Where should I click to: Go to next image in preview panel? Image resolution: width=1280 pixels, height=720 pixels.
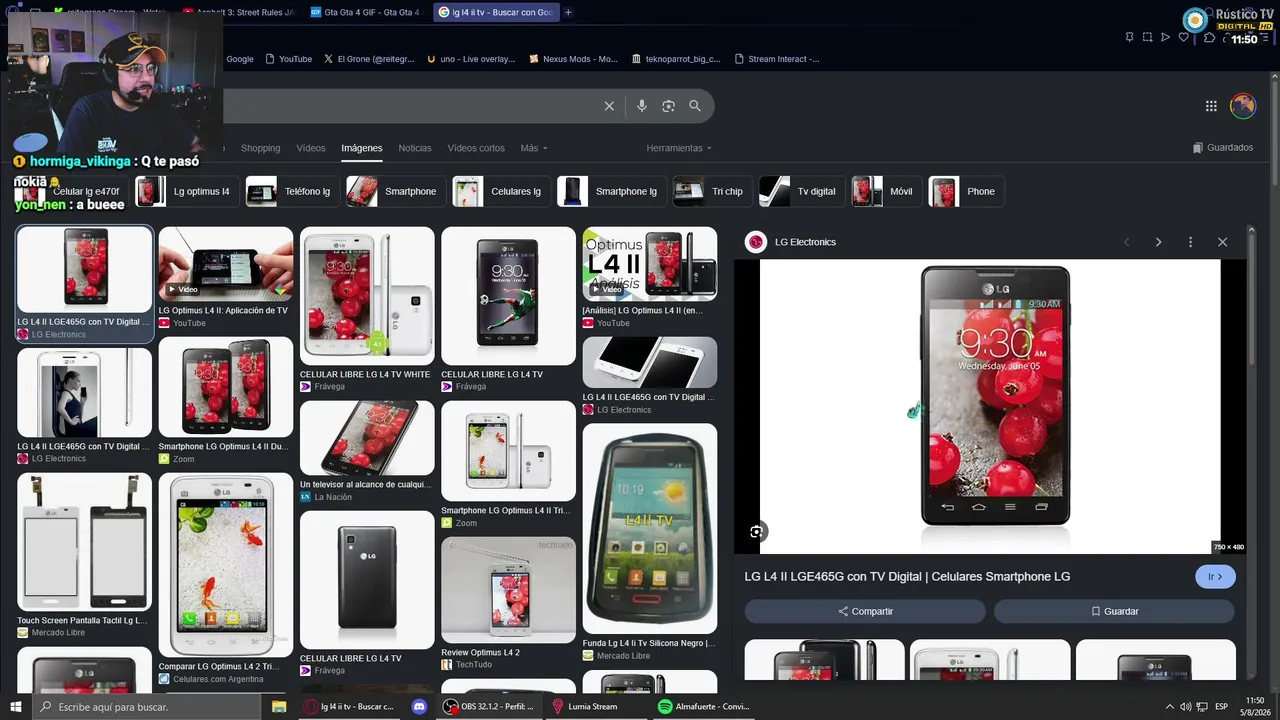(x=1159, y=242)
